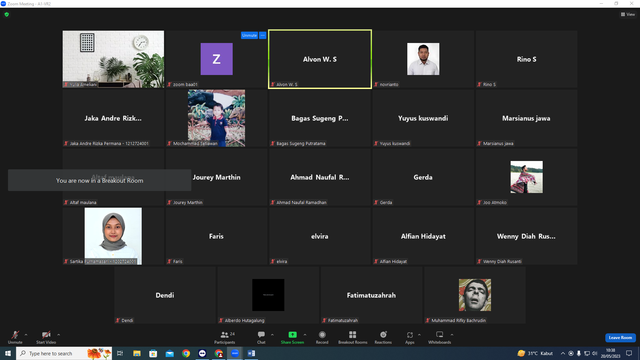Click the green Share Screen button

(292, 337)
